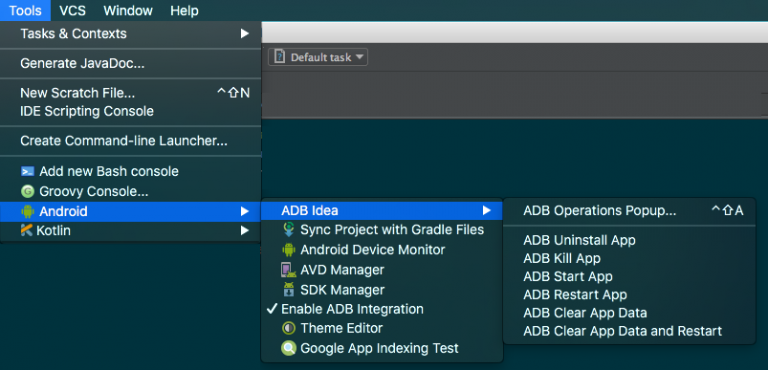The width and height of the screenshot is (768, 370).
Task: Click the Android menu entry label
Action: [63, 212]
